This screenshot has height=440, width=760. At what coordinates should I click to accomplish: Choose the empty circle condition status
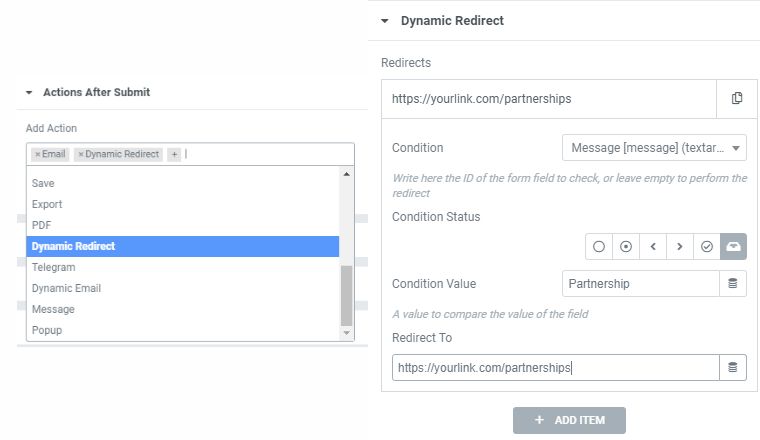(599, 246)
